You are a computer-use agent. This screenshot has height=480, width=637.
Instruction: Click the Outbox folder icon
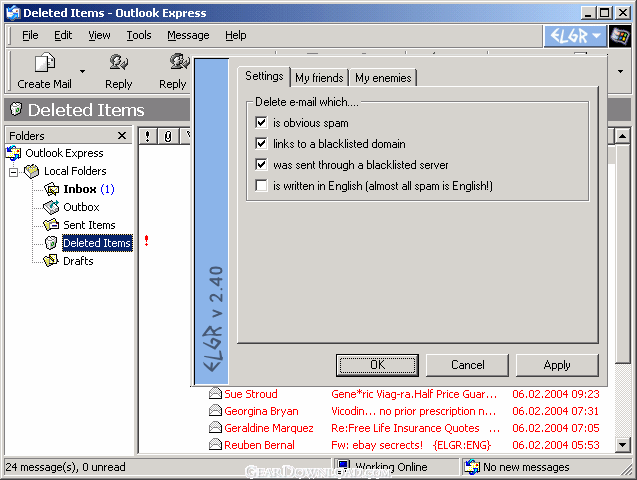tap(51, 207)
